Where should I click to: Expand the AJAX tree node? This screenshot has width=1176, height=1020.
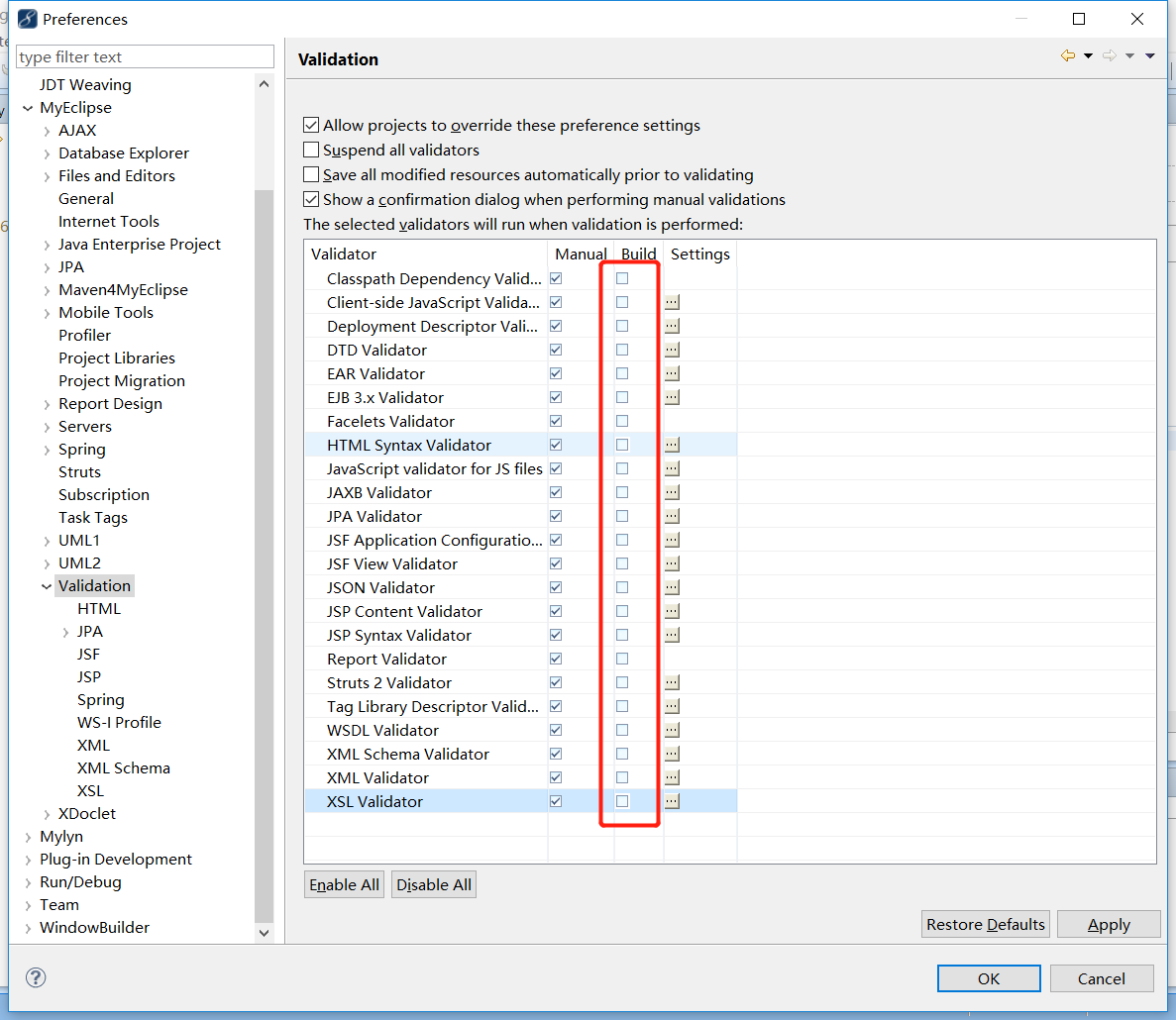(47, 131)
